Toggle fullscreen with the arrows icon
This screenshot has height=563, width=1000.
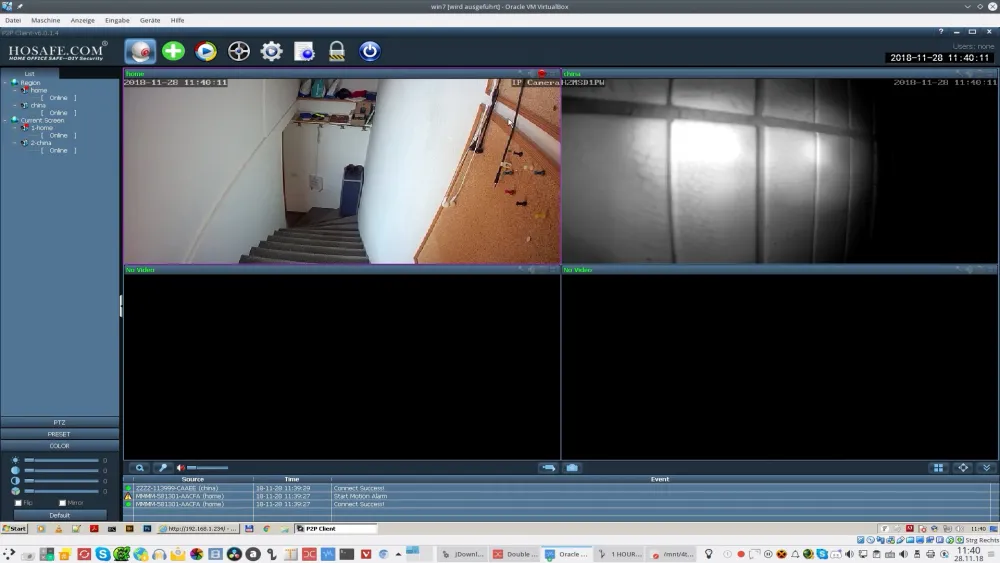(963, 468)
